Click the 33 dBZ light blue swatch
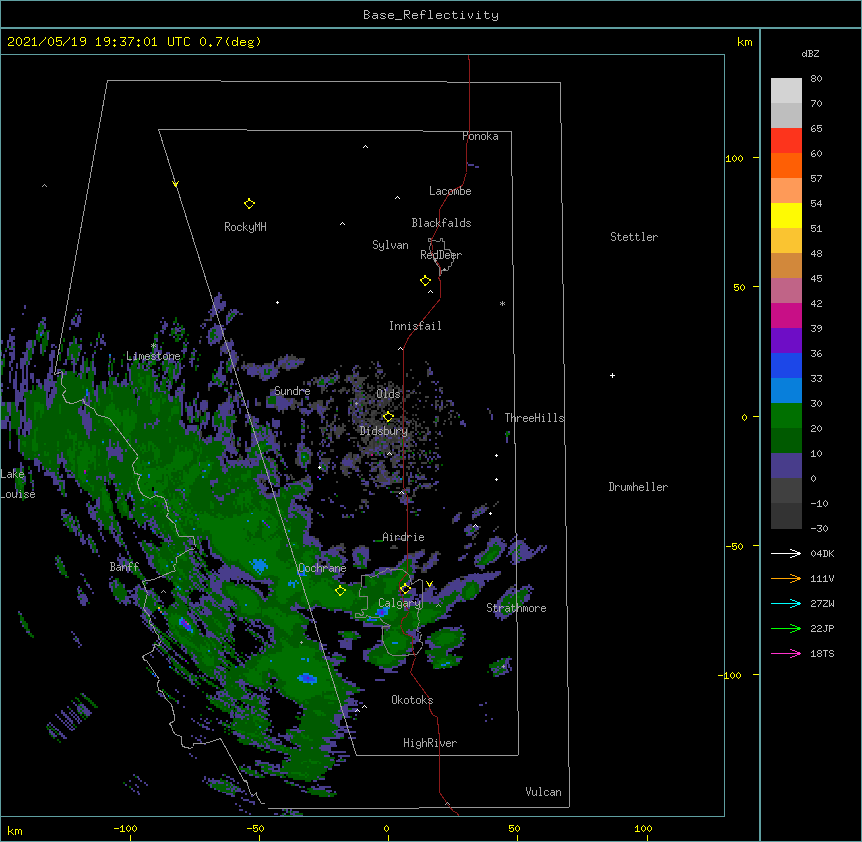862x842 pixels. (786, 390)
